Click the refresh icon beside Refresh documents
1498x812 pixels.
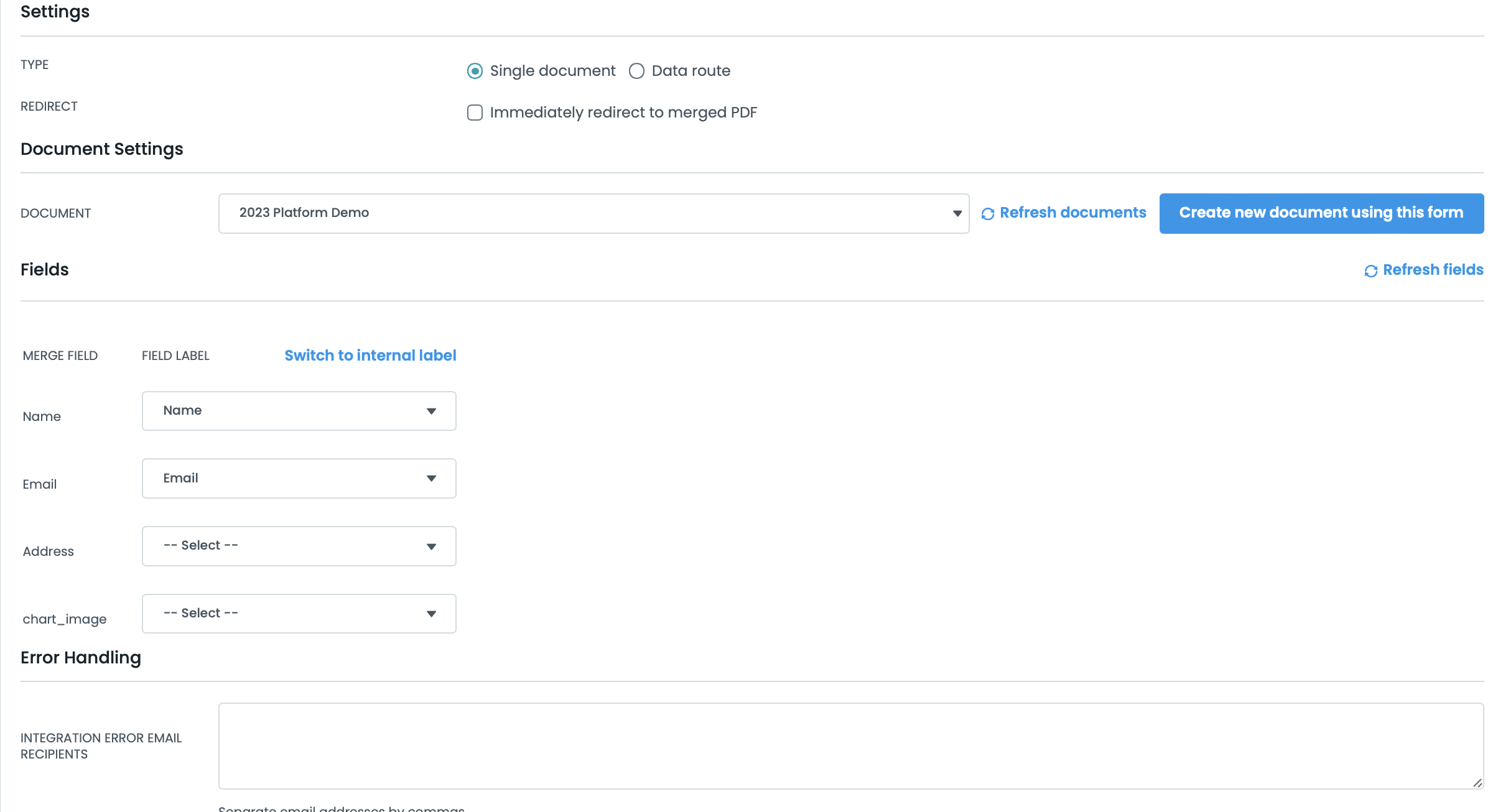[x=988, y=213]
